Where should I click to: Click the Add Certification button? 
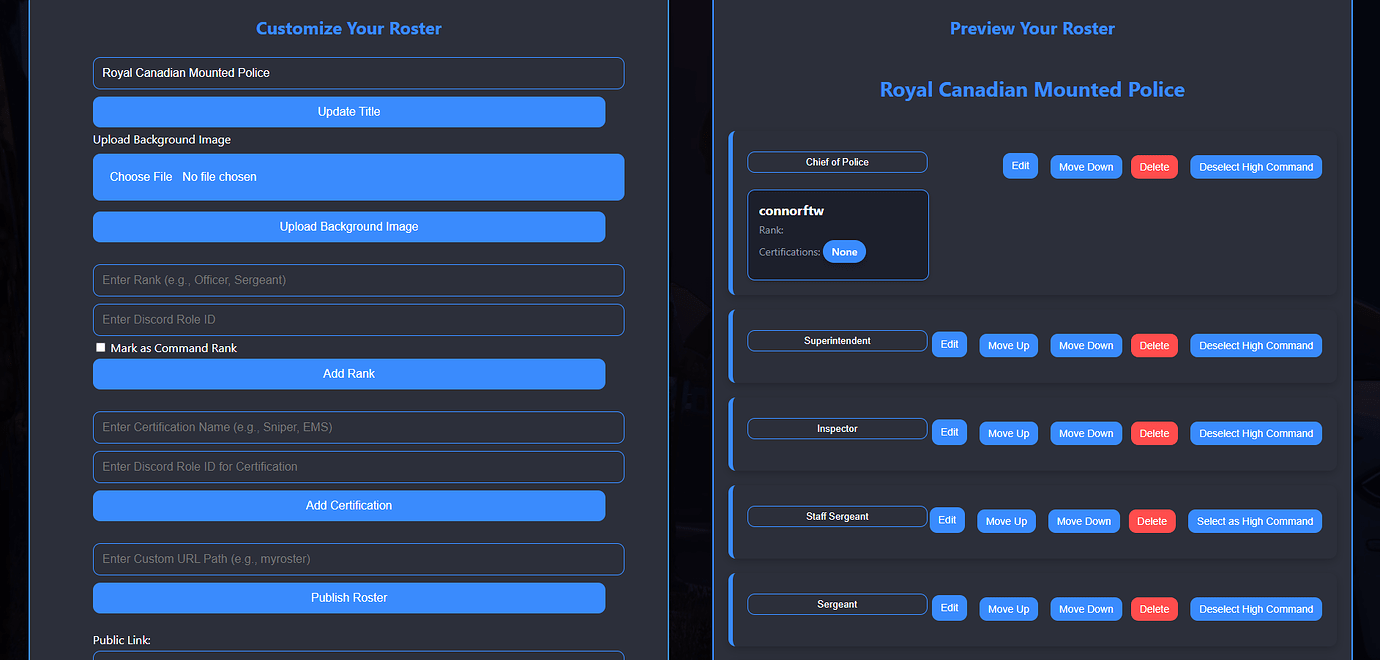pyautogui.click(x=348, y=505)
